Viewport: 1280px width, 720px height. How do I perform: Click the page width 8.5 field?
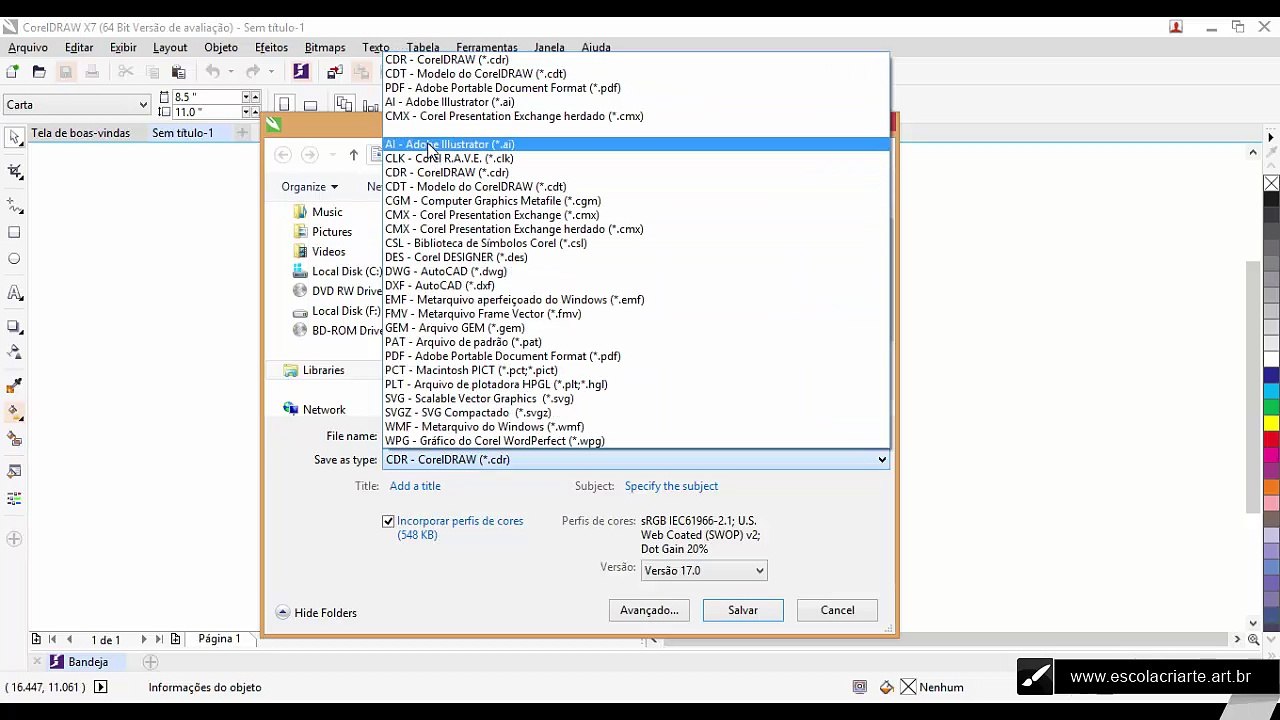pos(205,97)
